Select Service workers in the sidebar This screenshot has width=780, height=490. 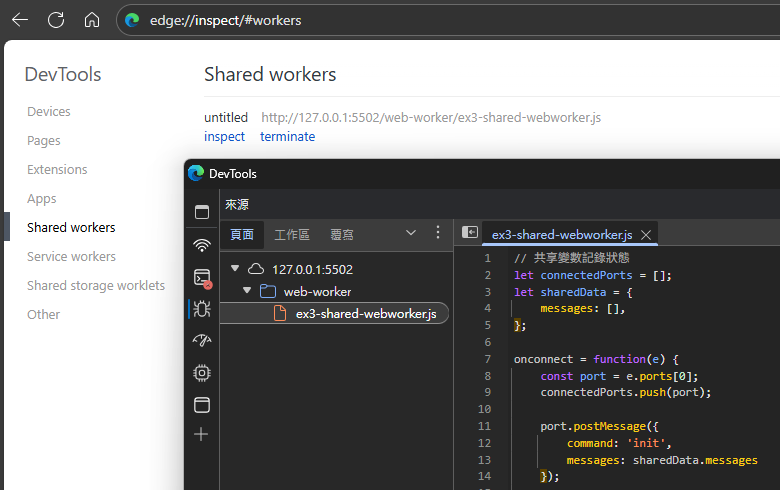tap(71, 256)
